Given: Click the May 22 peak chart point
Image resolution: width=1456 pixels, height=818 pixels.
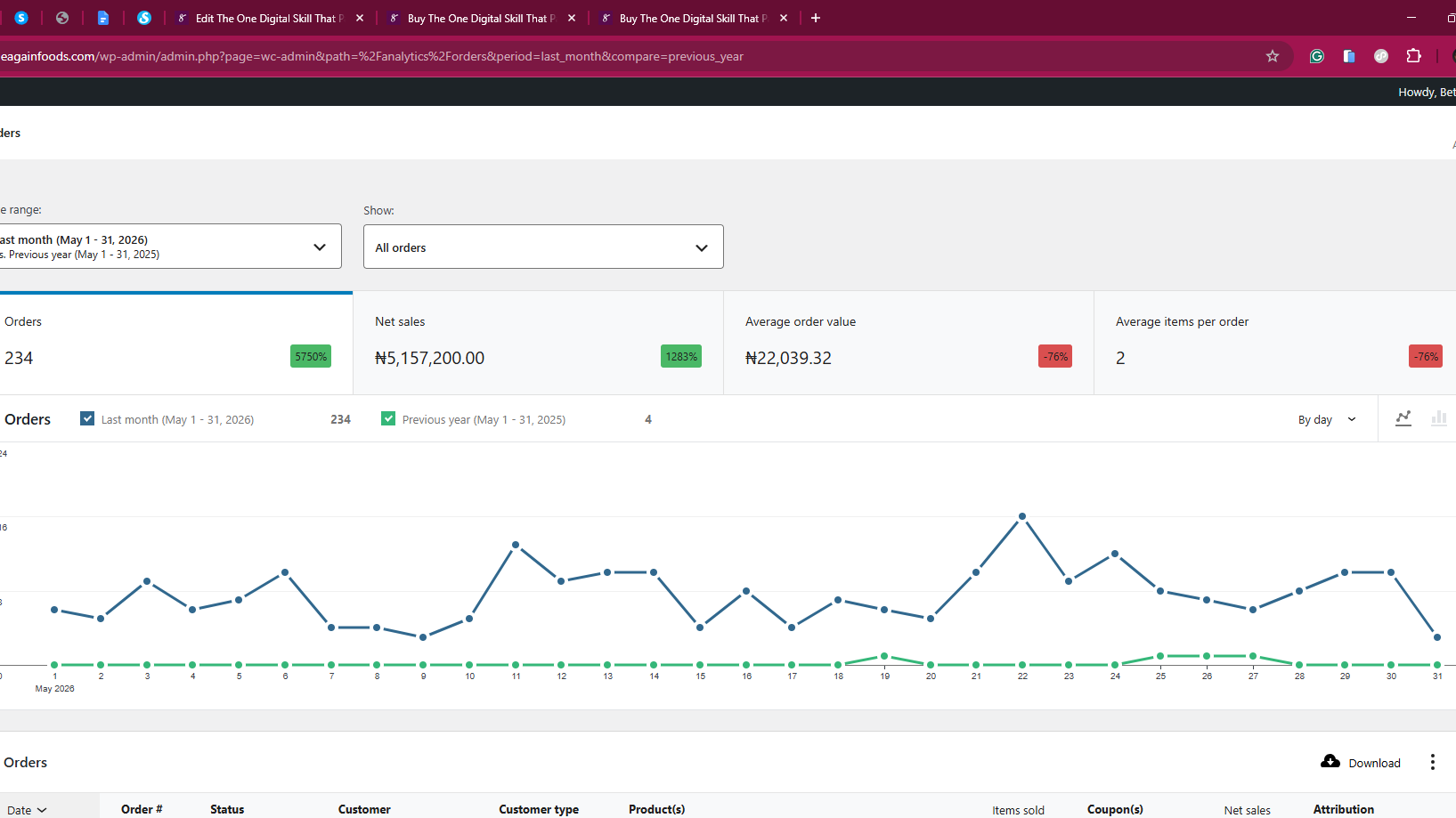Looking at the screenshot, I should tap(1022, 516).
